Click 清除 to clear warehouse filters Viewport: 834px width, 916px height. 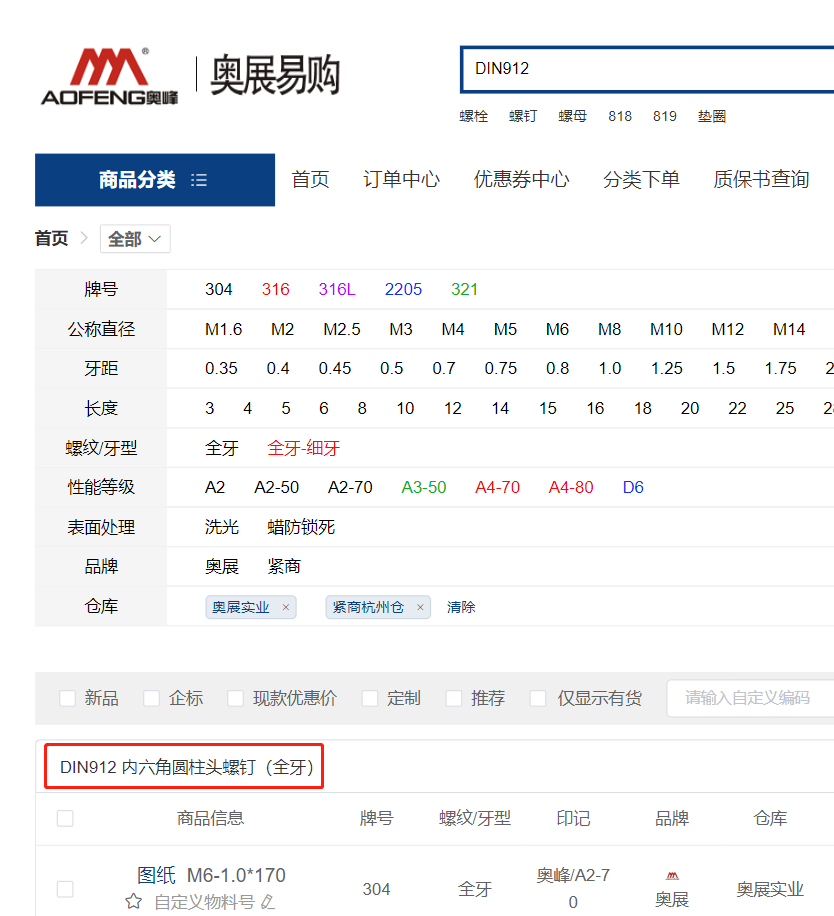(461, 608)
